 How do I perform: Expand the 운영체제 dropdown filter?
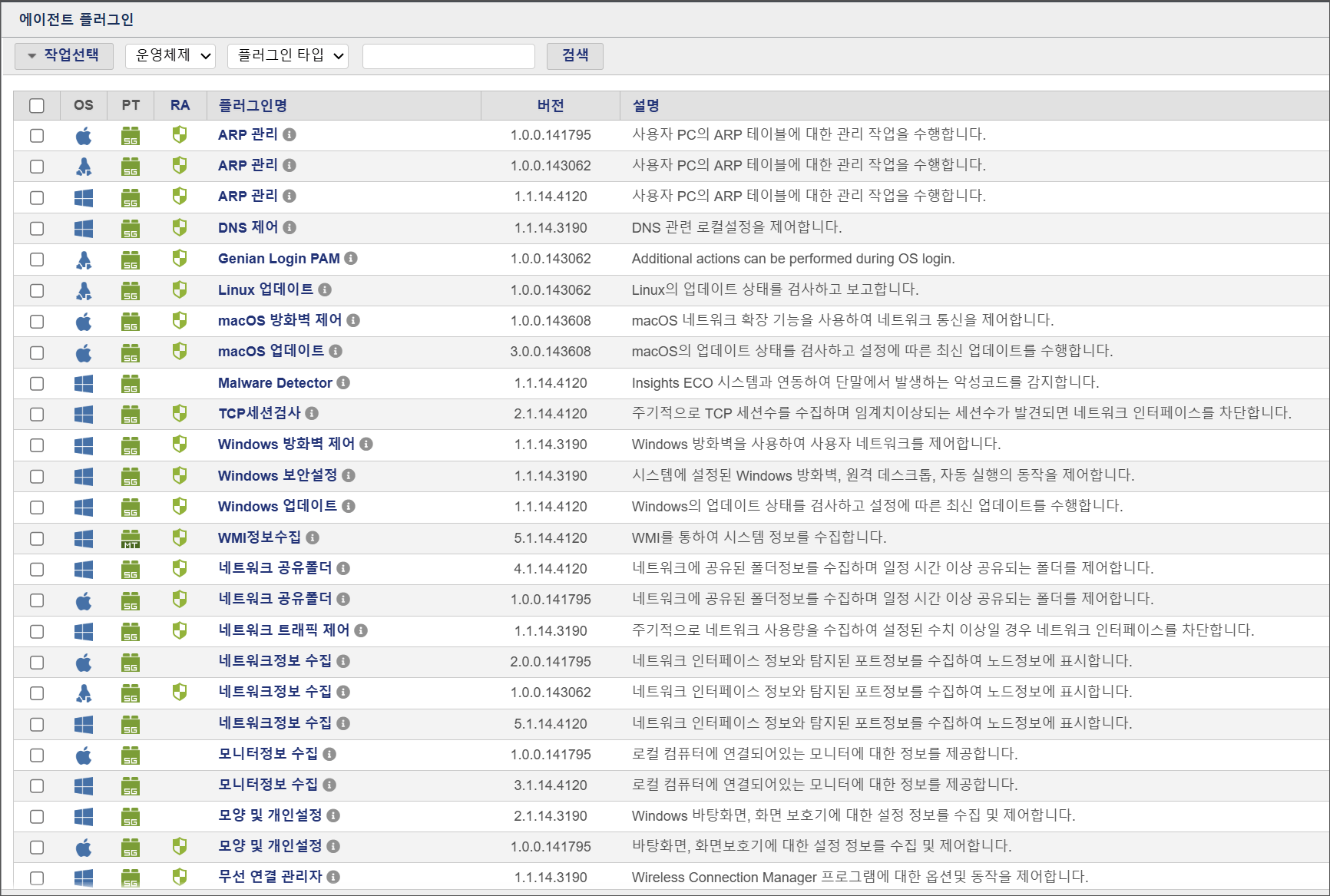[170, 56]
